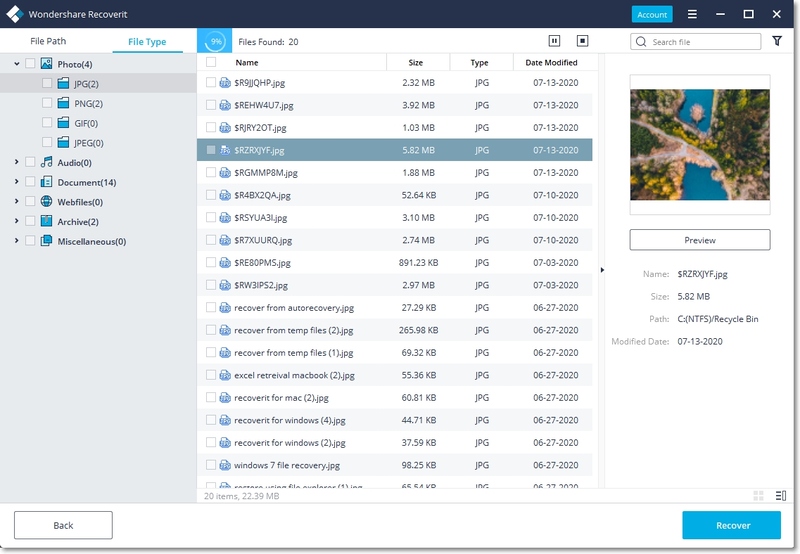The image size is (800, 554).
Task: Sort by the Size column header
Action: [x=416, y=62]
